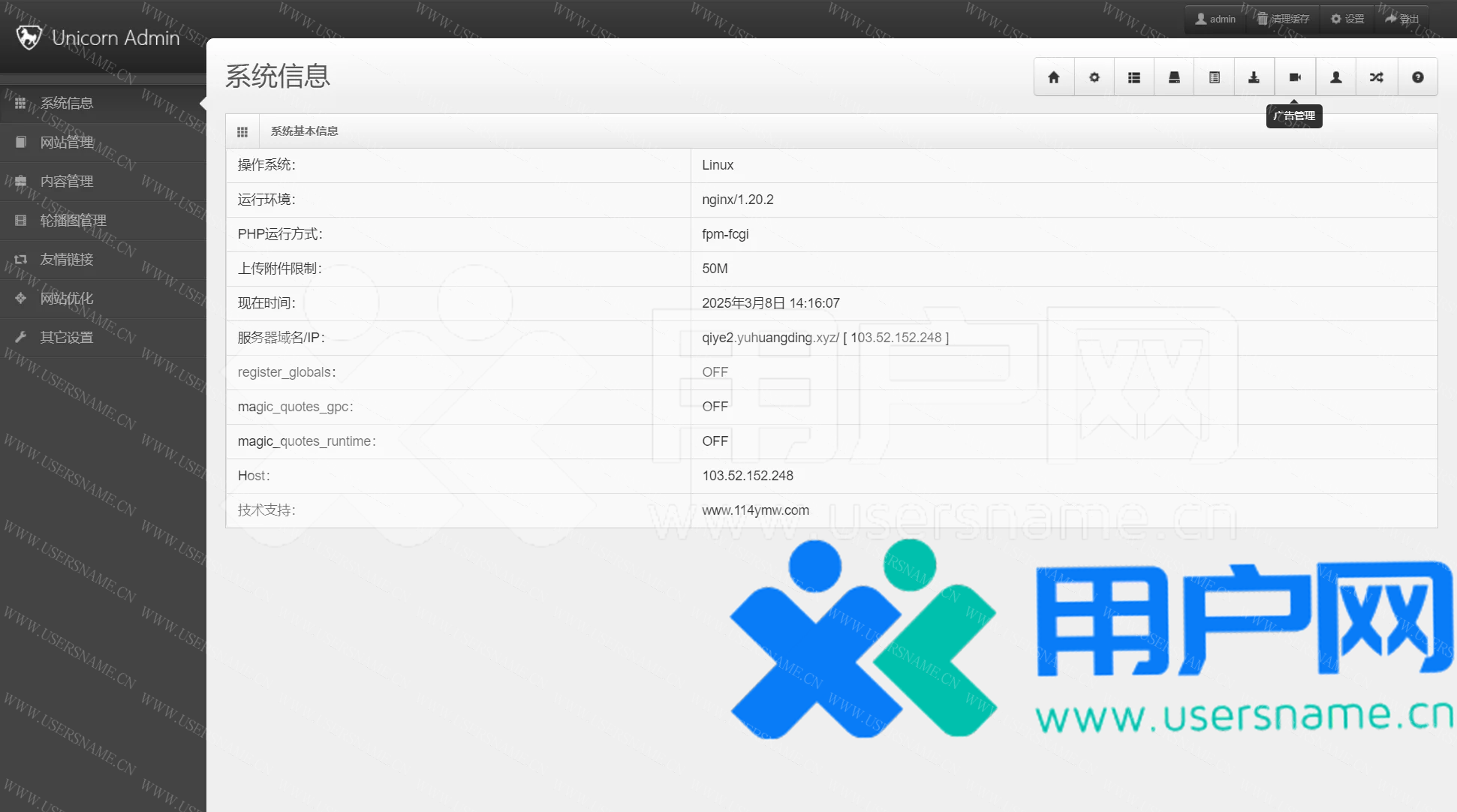The height and width of the screenshot is (812, 1457).
Task: Expand 网站管理 sidebar menu
Action: click(x=67, y=143)
